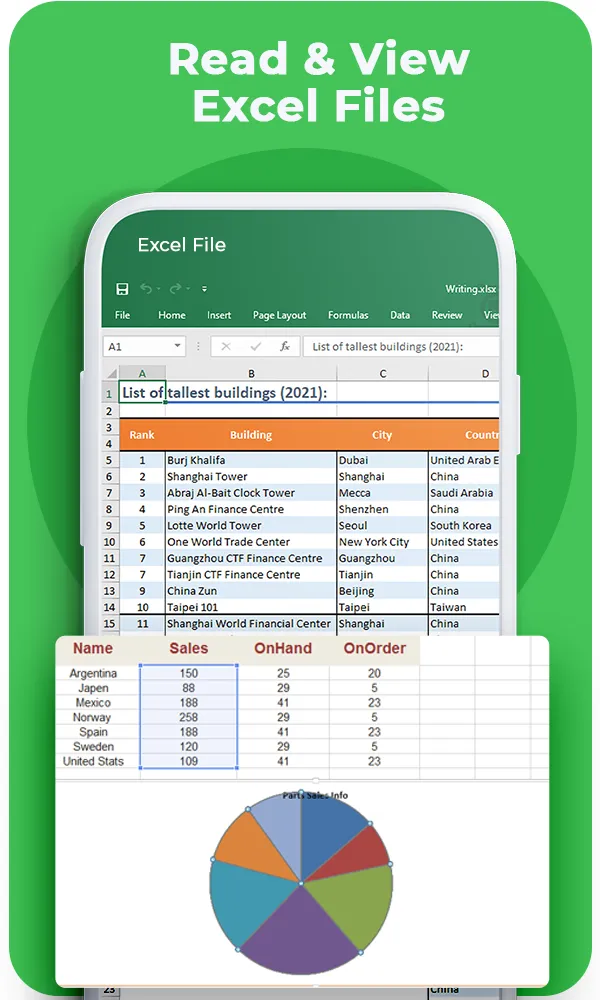Click the Redo arrow icon
This screenshot has height=1000, width=600.
click(175, 289)
